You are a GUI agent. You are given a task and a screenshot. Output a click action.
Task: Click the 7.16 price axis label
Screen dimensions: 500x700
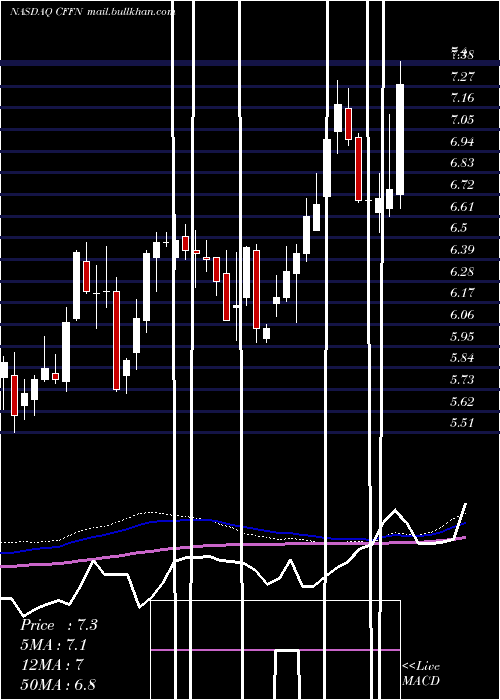[x=462, y=98]
